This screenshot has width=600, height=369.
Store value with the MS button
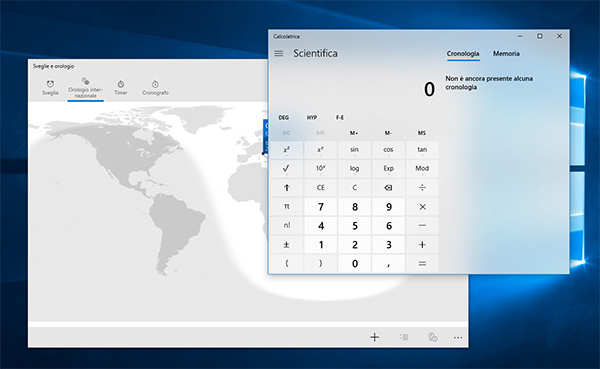tap(422, 133)
